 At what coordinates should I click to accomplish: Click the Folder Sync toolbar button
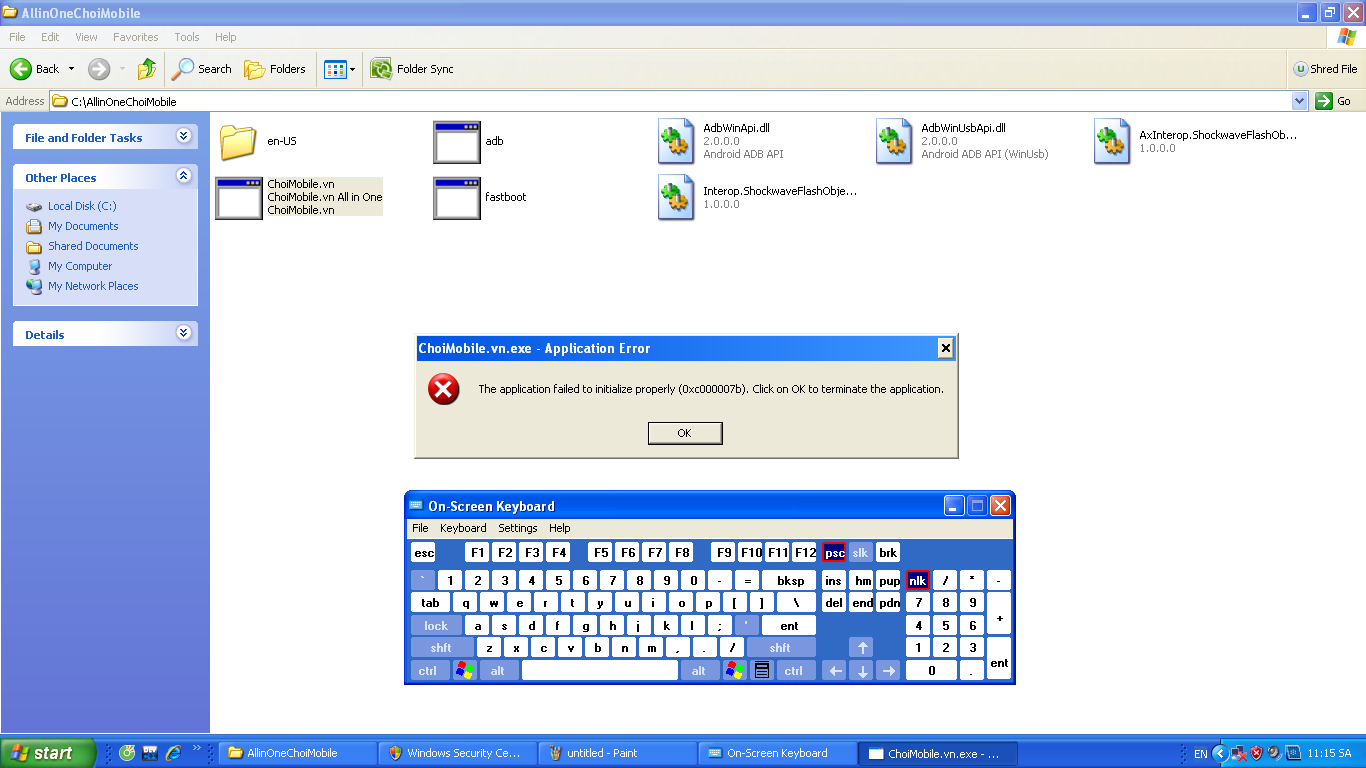pos(412,69)
